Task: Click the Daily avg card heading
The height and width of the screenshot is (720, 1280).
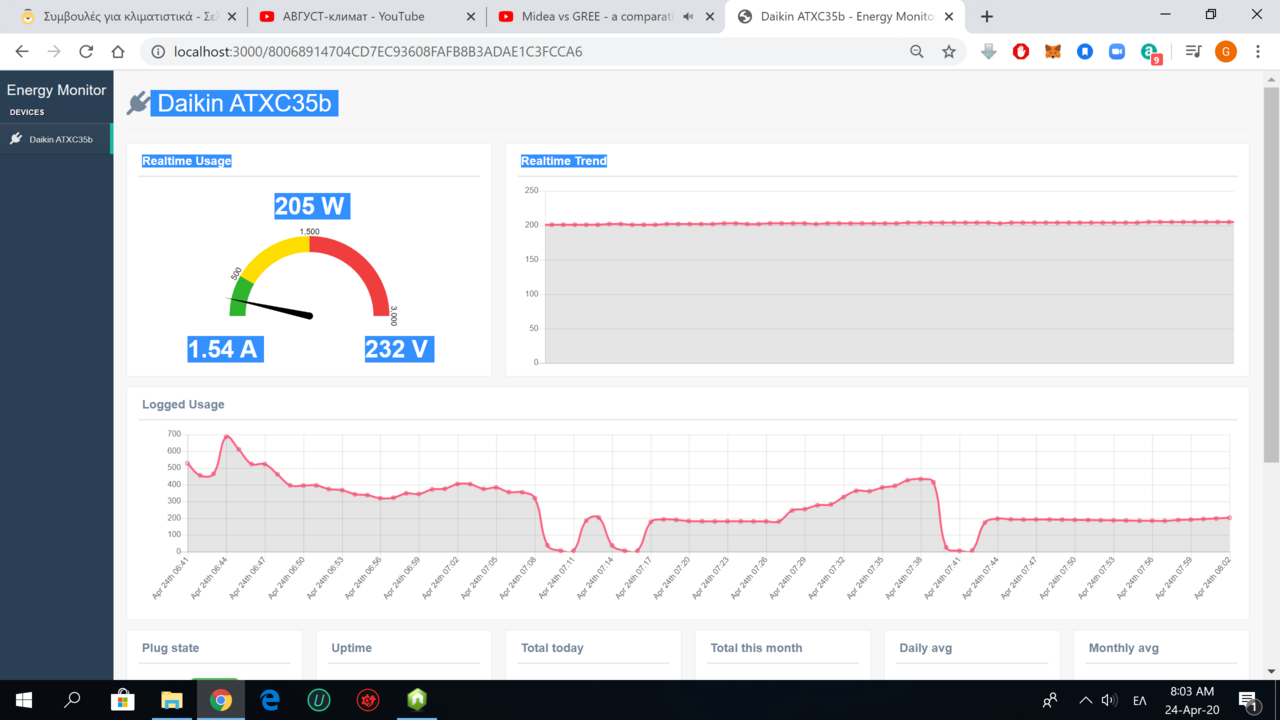Action: (x=926, y=648)
